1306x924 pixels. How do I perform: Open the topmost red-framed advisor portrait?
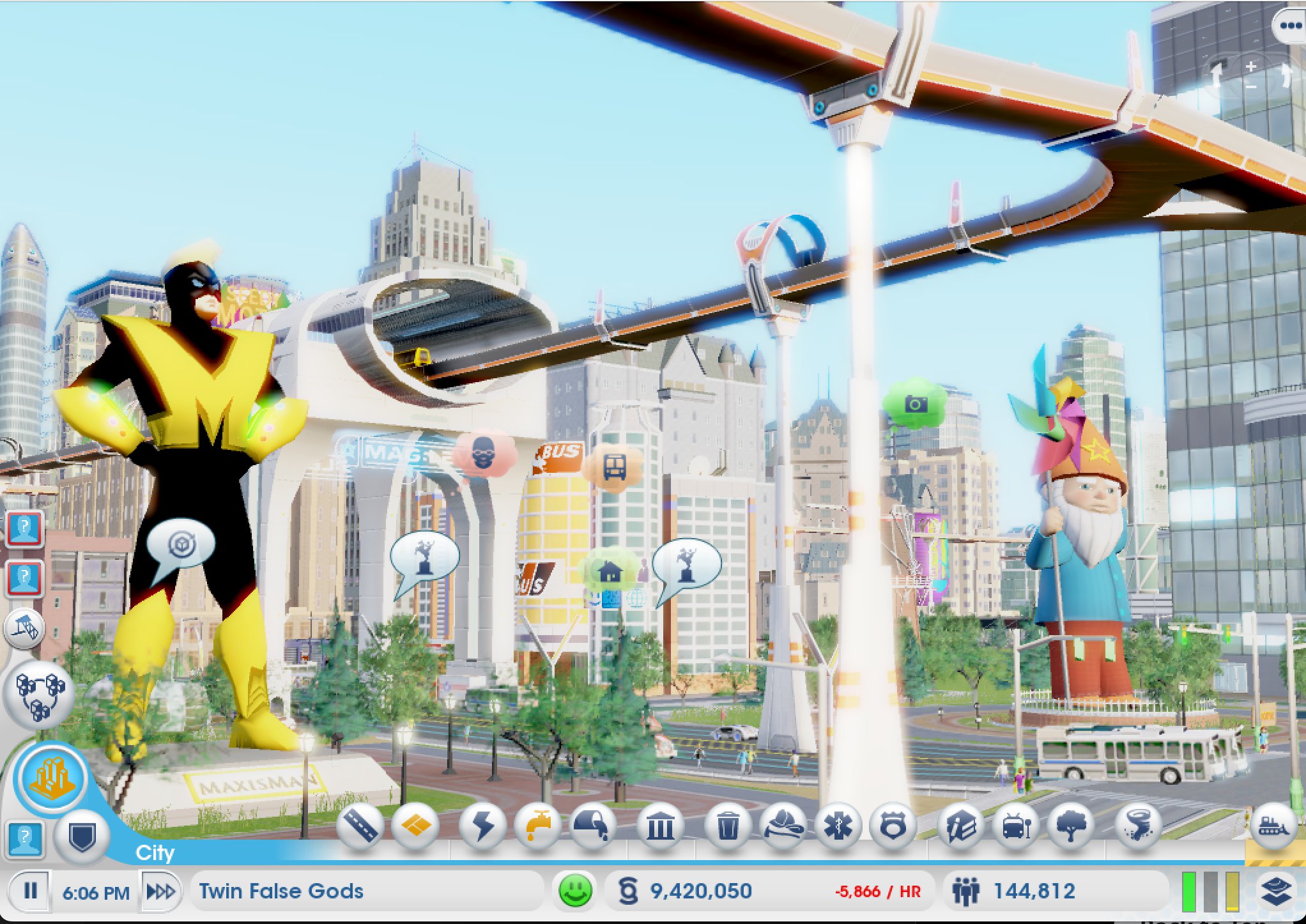[24, 528]
